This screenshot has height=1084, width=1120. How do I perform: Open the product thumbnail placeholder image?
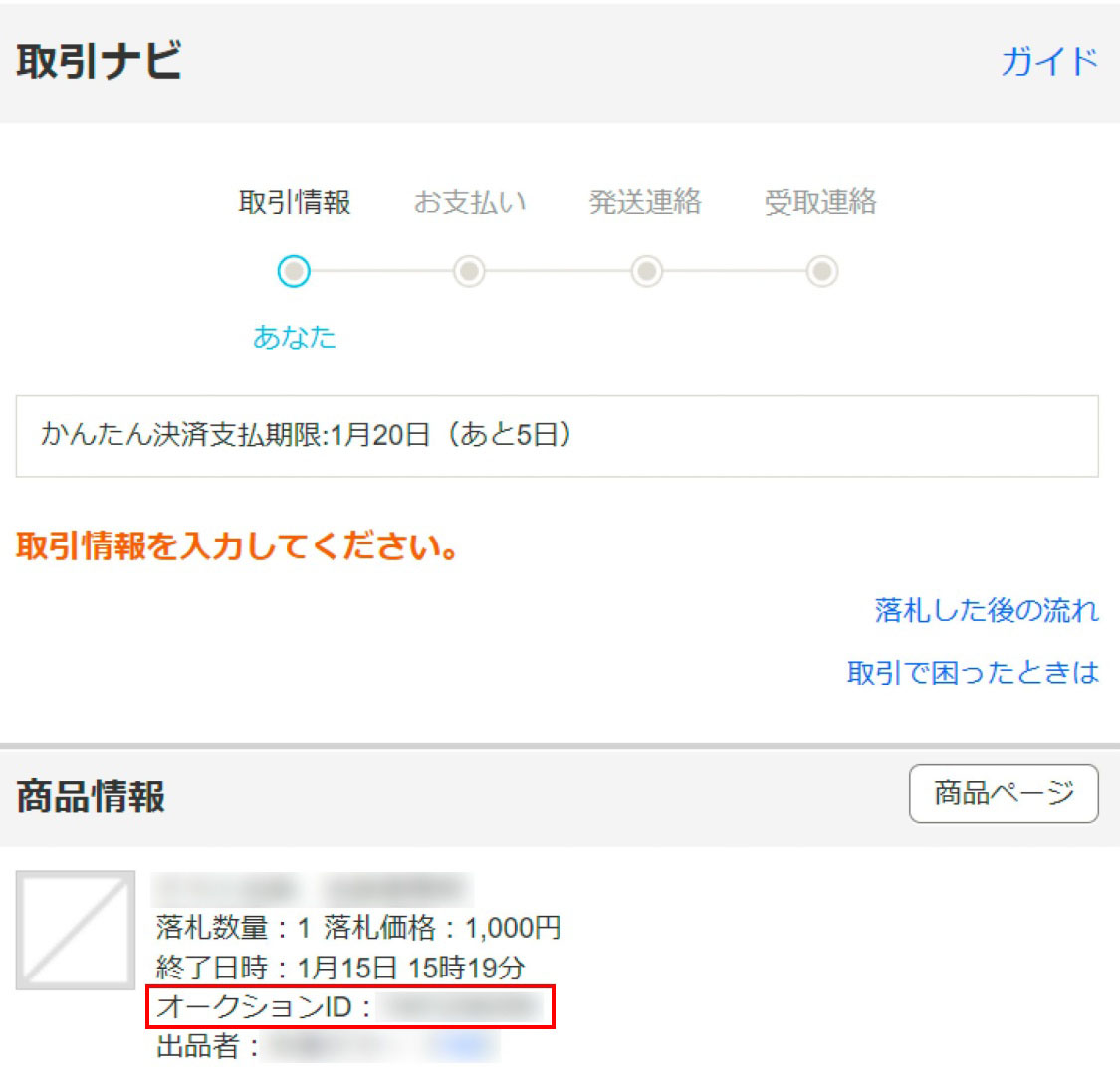click(x=76, y=931)
